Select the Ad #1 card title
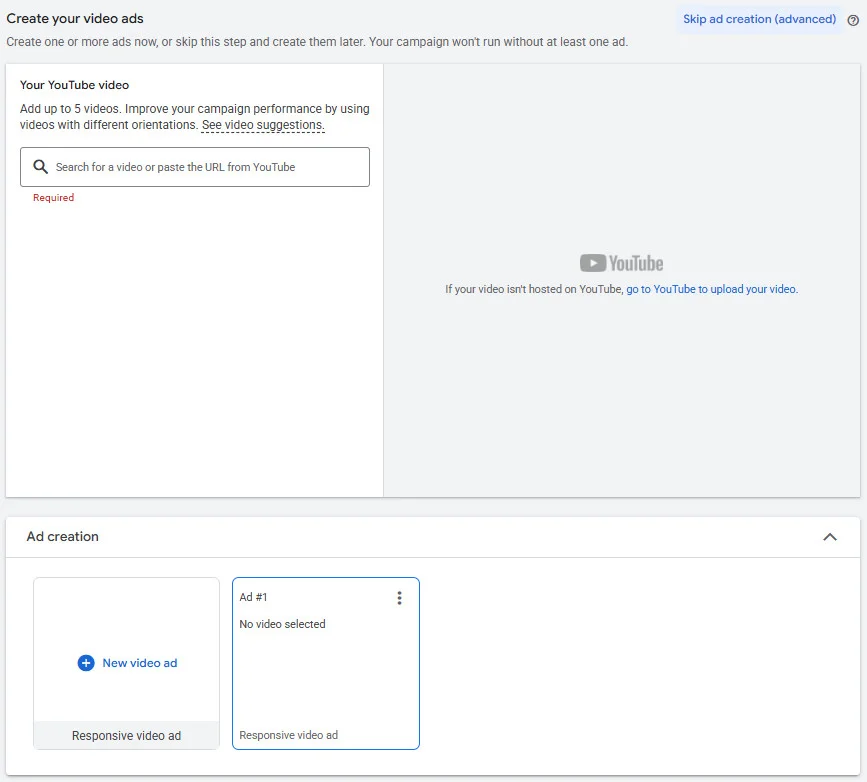This screenshot has width=867, height=782. click(254, 598)
